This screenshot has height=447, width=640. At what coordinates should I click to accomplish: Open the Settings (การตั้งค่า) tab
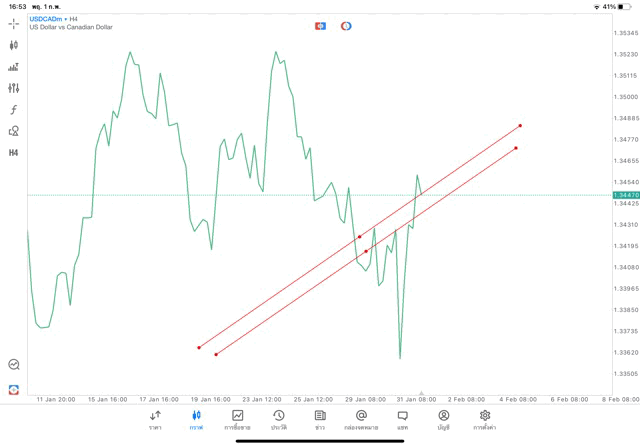point(485,419)
